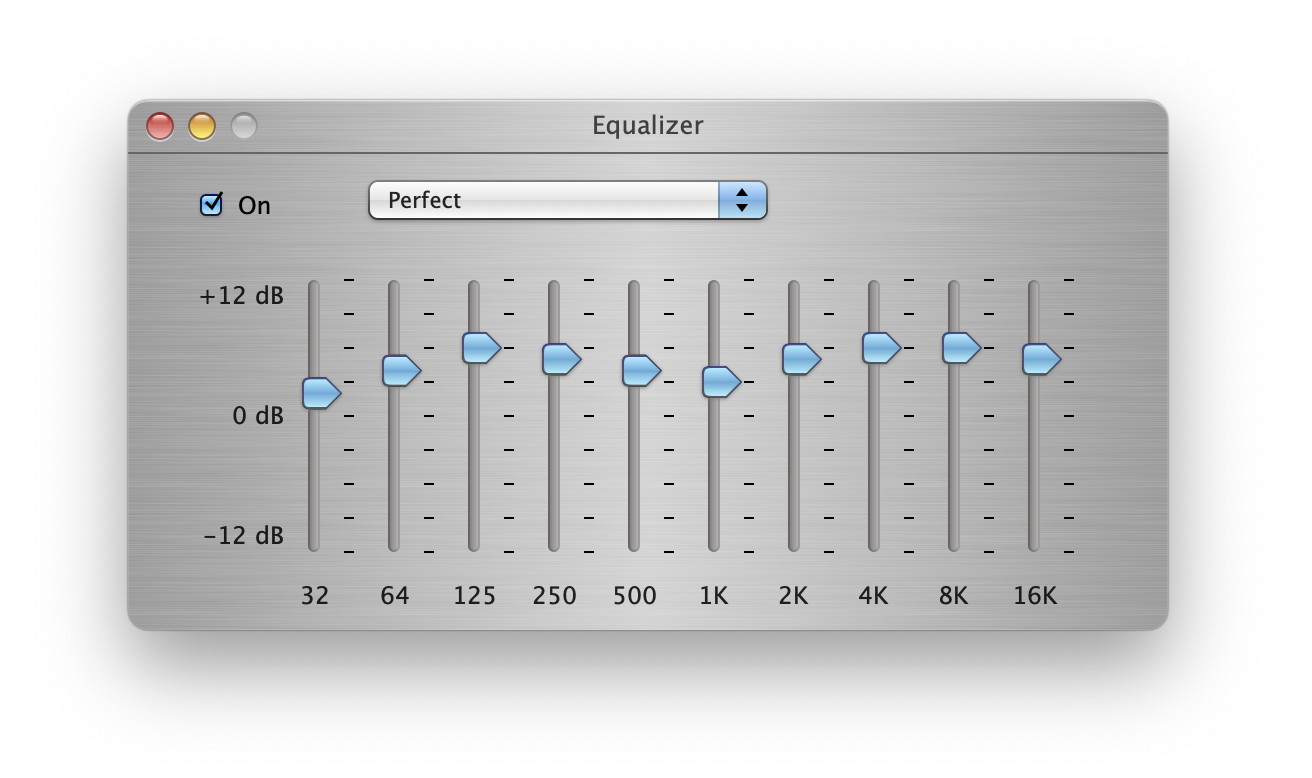Screen dimensions: 1312x778
Task: Click the Equalizer title bar text
Action: click(648, 126)
